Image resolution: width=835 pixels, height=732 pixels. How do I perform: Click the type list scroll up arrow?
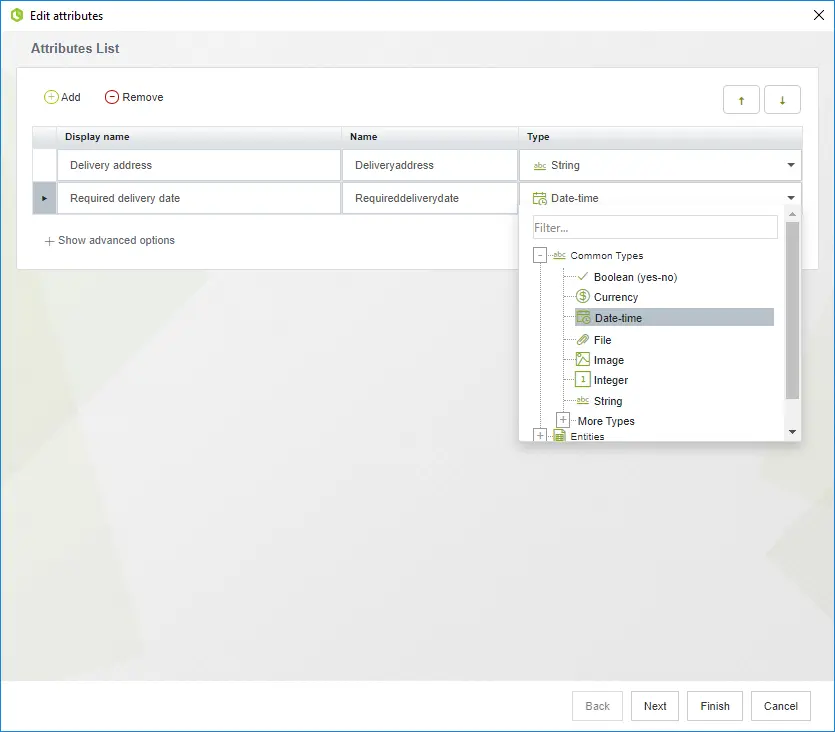coord(792,214)
